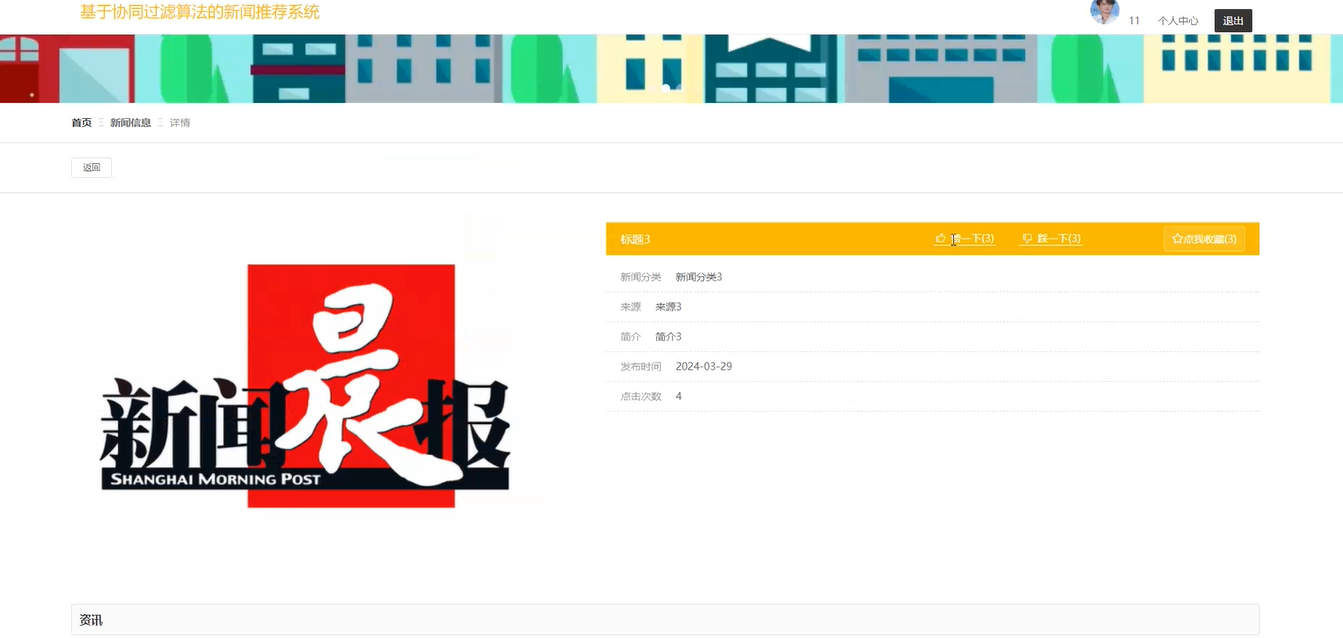The height and width of the screenshot is (638, 1343).
Task: Click the 新闻分类 field label
Action: pos(641,277)
